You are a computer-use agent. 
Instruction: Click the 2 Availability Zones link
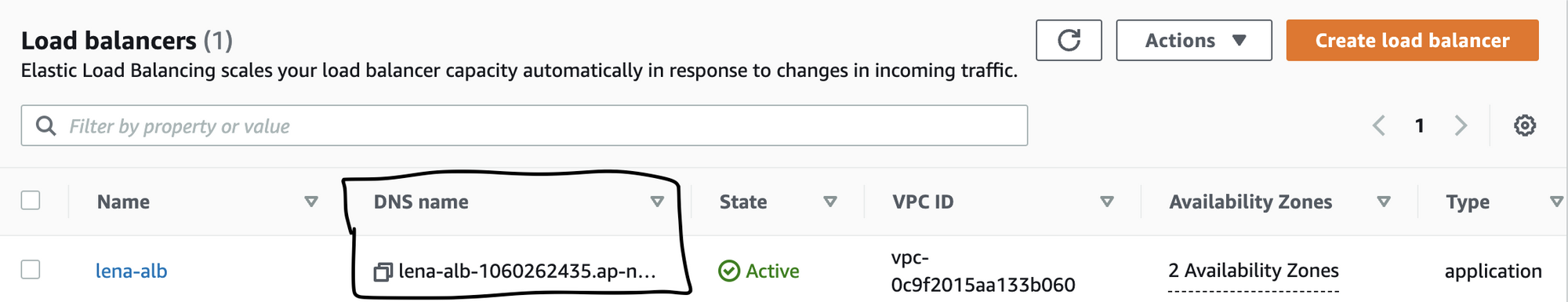[1253, 271]
